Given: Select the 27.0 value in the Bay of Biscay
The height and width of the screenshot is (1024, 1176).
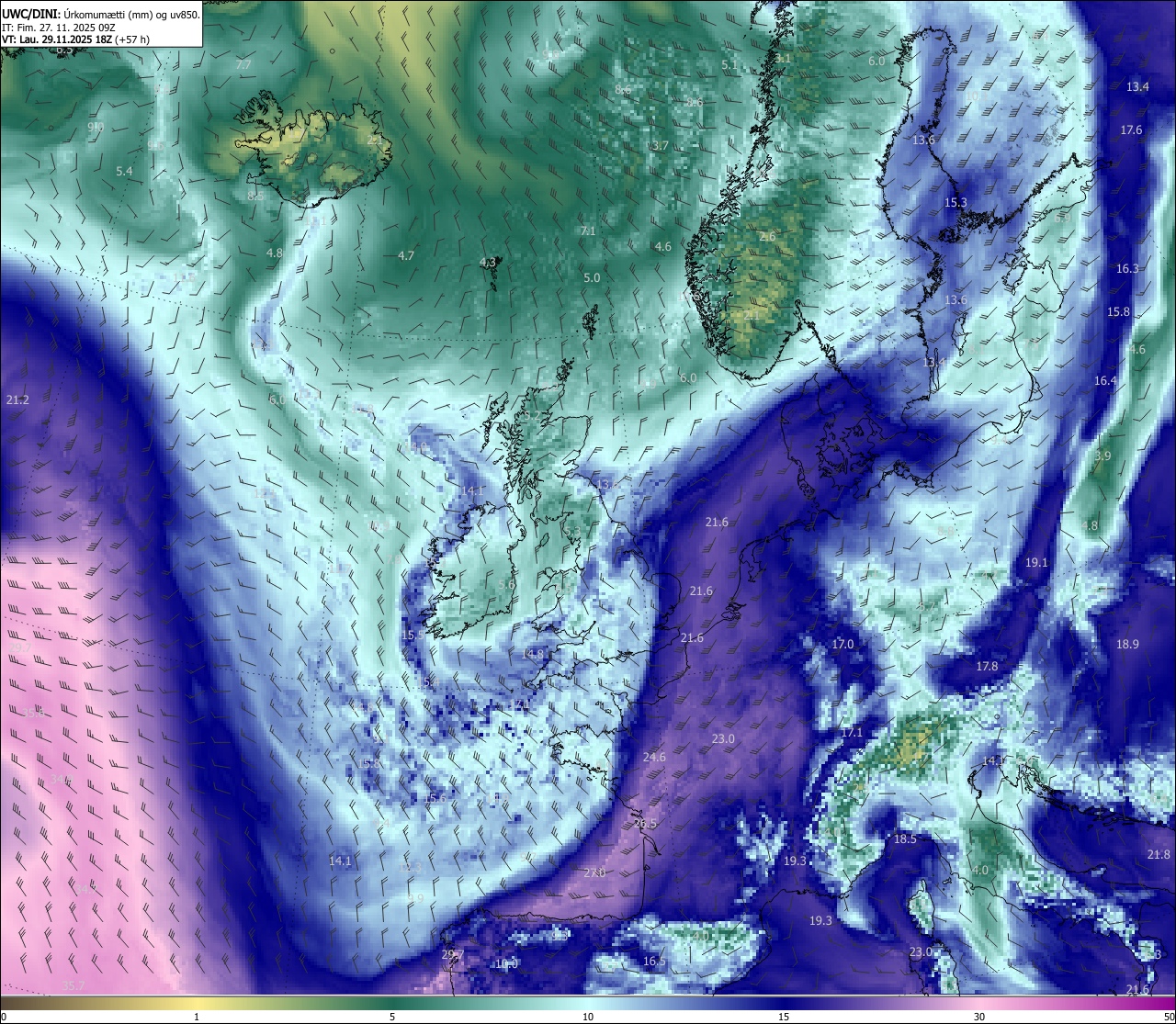Looking at the screenshot, I should (594, 872).
